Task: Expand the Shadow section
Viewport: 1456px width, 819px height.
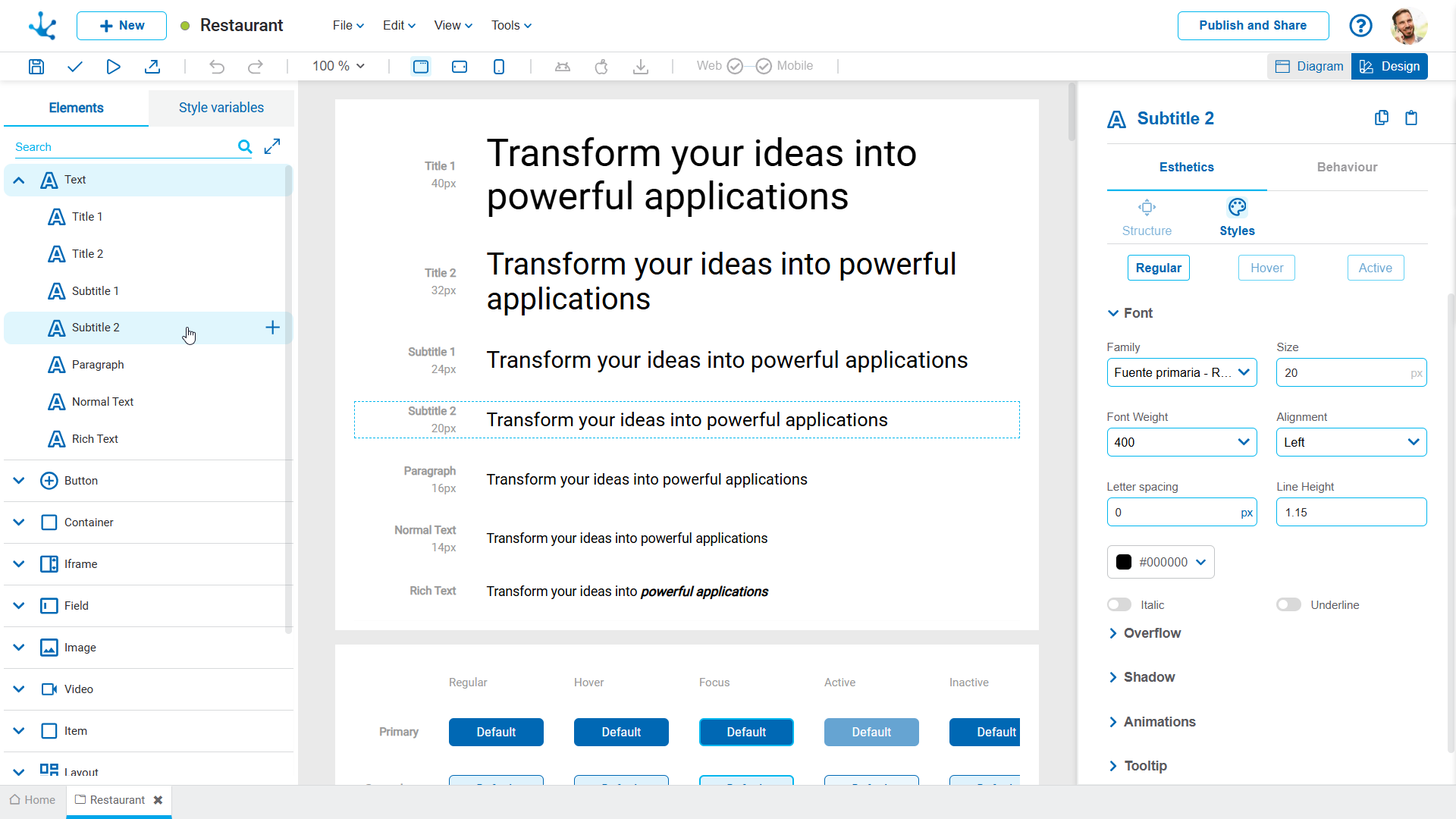Action: [x=1148, y=677]
